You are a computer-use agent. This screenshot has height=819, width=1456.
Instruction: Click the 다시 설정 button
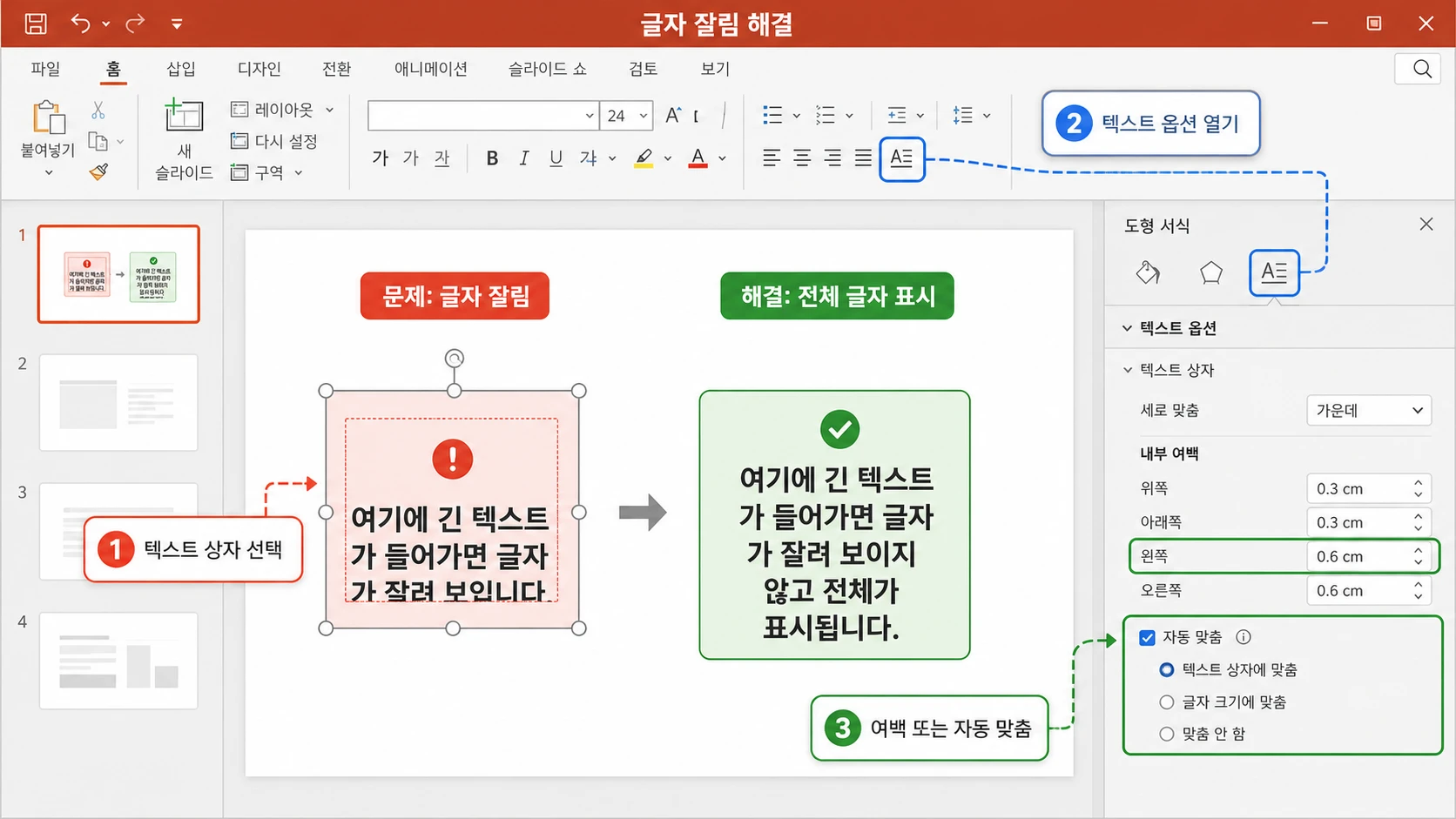pos(274,141)
